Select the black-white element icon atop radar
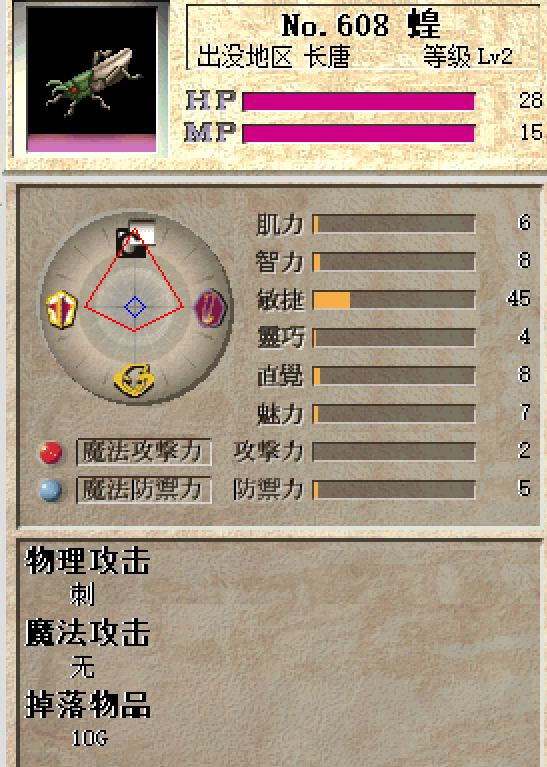 coord(136,238)
